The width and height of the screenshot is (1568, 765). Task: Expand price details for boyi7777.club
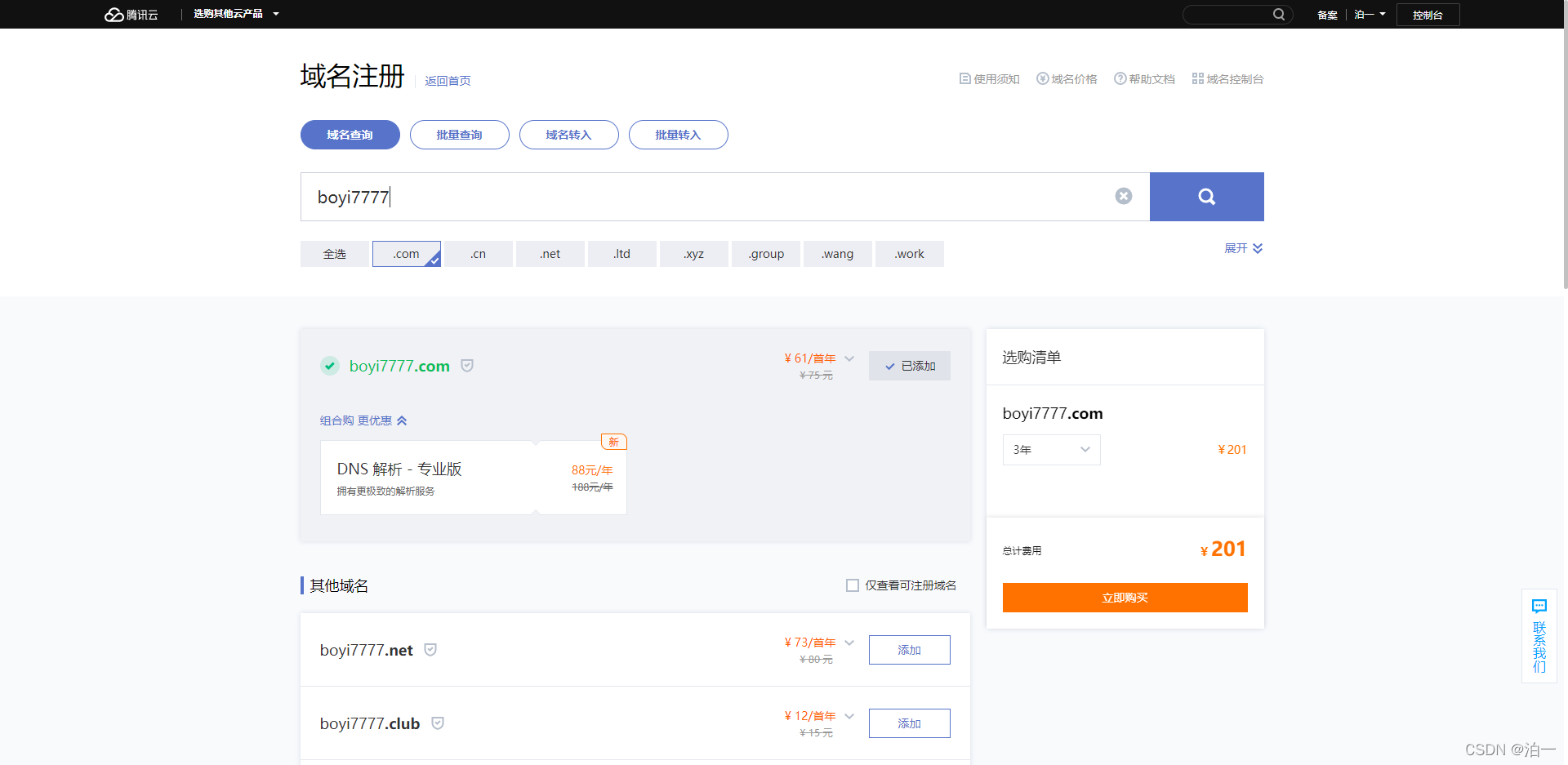849,716
